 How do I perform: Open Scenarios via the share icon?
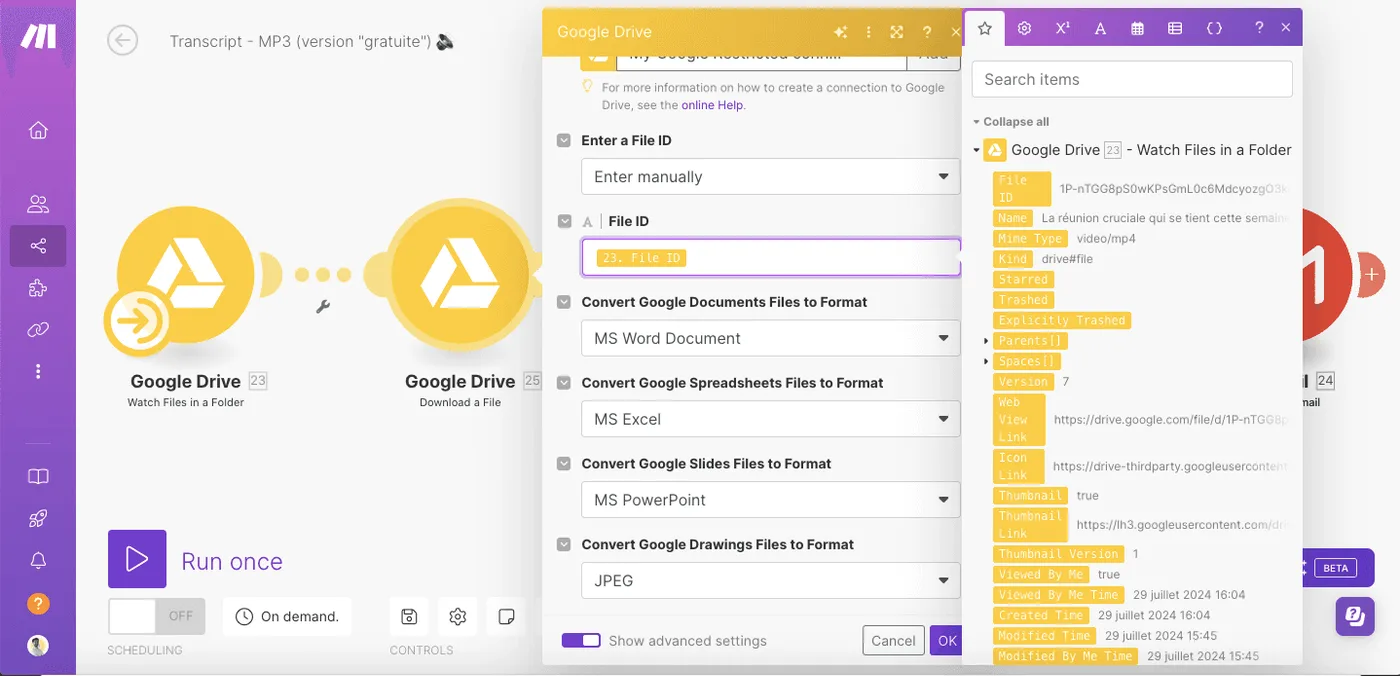pyautogui.click(x=38, y=246)
